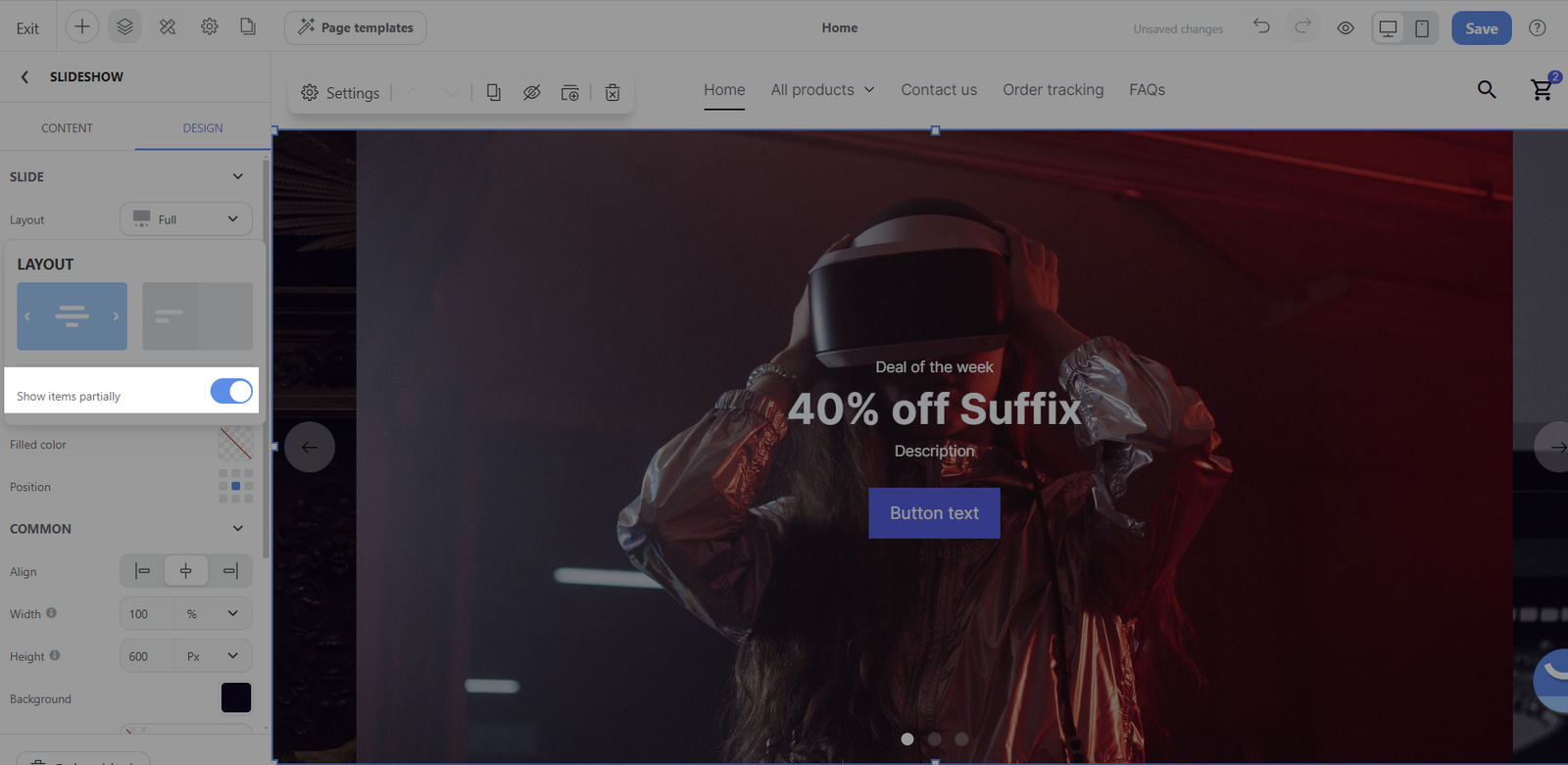This screenshot has width=1568, height=765.
Task: Select the full-width slide layout thumbnail
Action: [x=72, y=316]
